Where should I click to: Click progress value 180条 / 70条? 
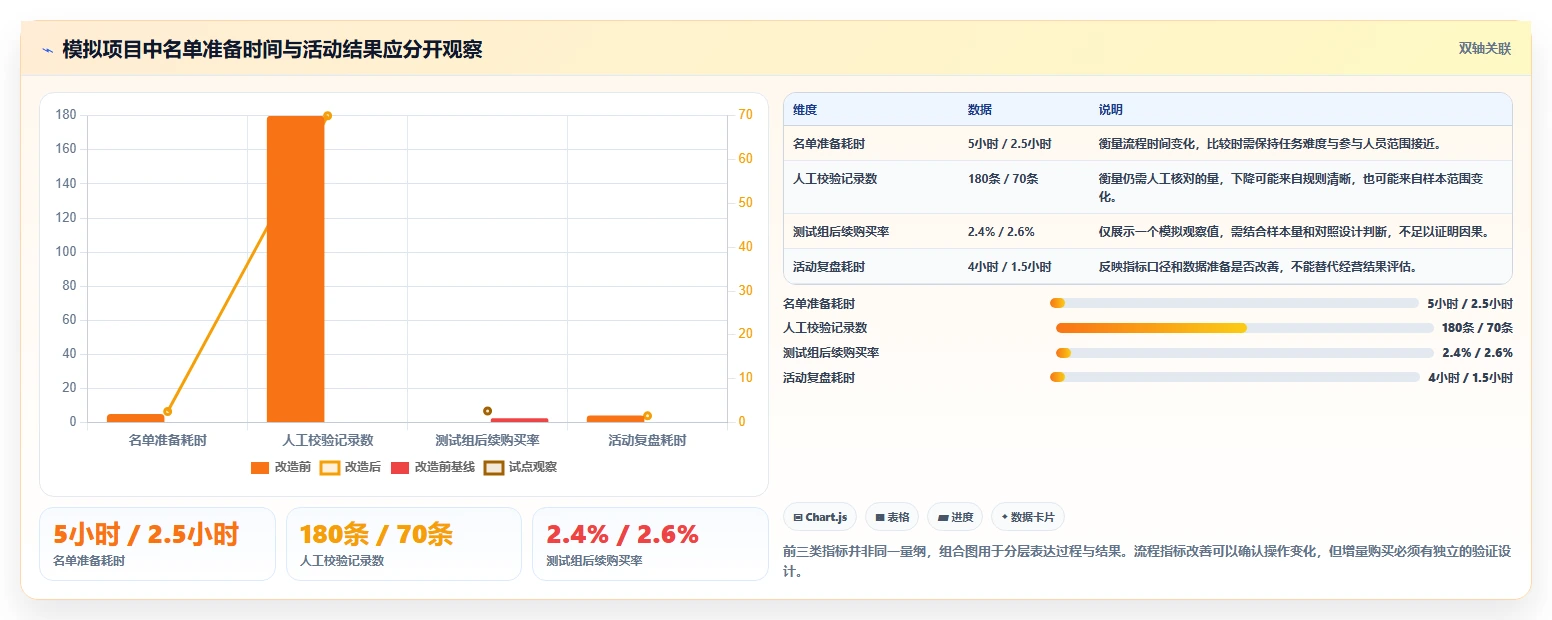[1477, 328]
